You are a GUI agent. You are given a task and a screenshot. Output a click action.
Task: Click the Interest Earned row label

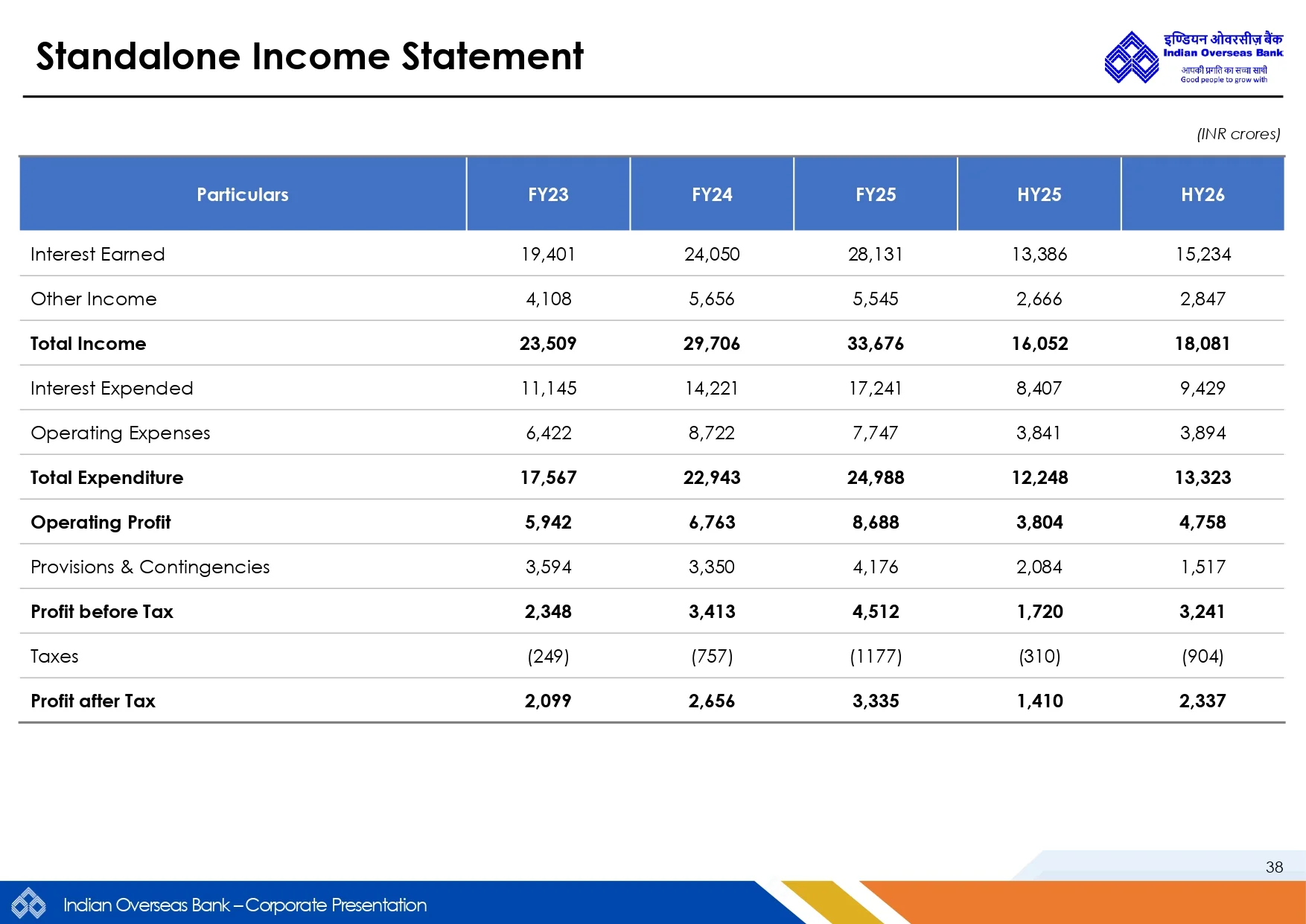click(x=98, y=254)
